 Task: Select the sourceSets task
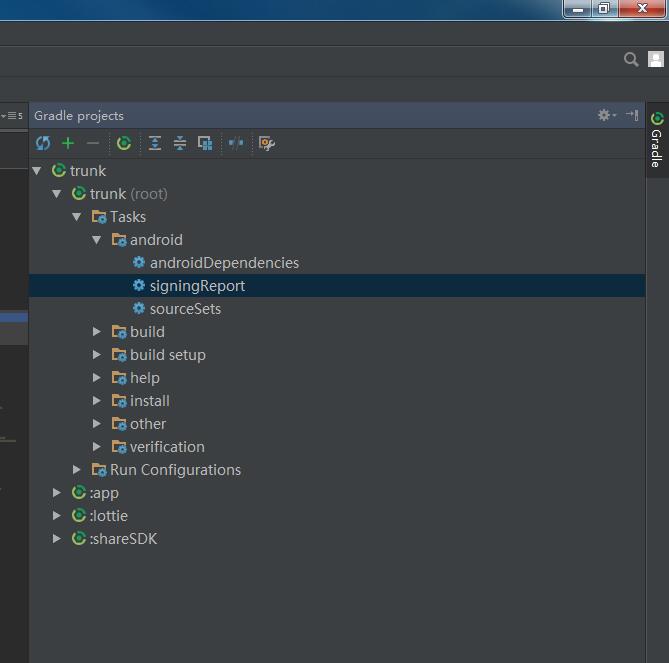[x=185, y=309]
